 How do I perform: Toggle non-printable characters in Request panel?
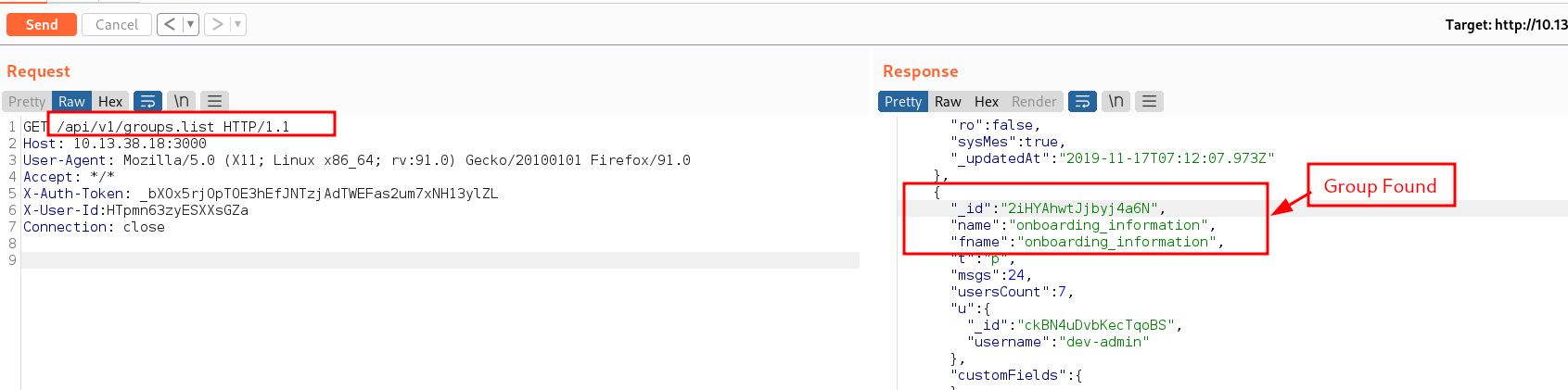(182, 101)
